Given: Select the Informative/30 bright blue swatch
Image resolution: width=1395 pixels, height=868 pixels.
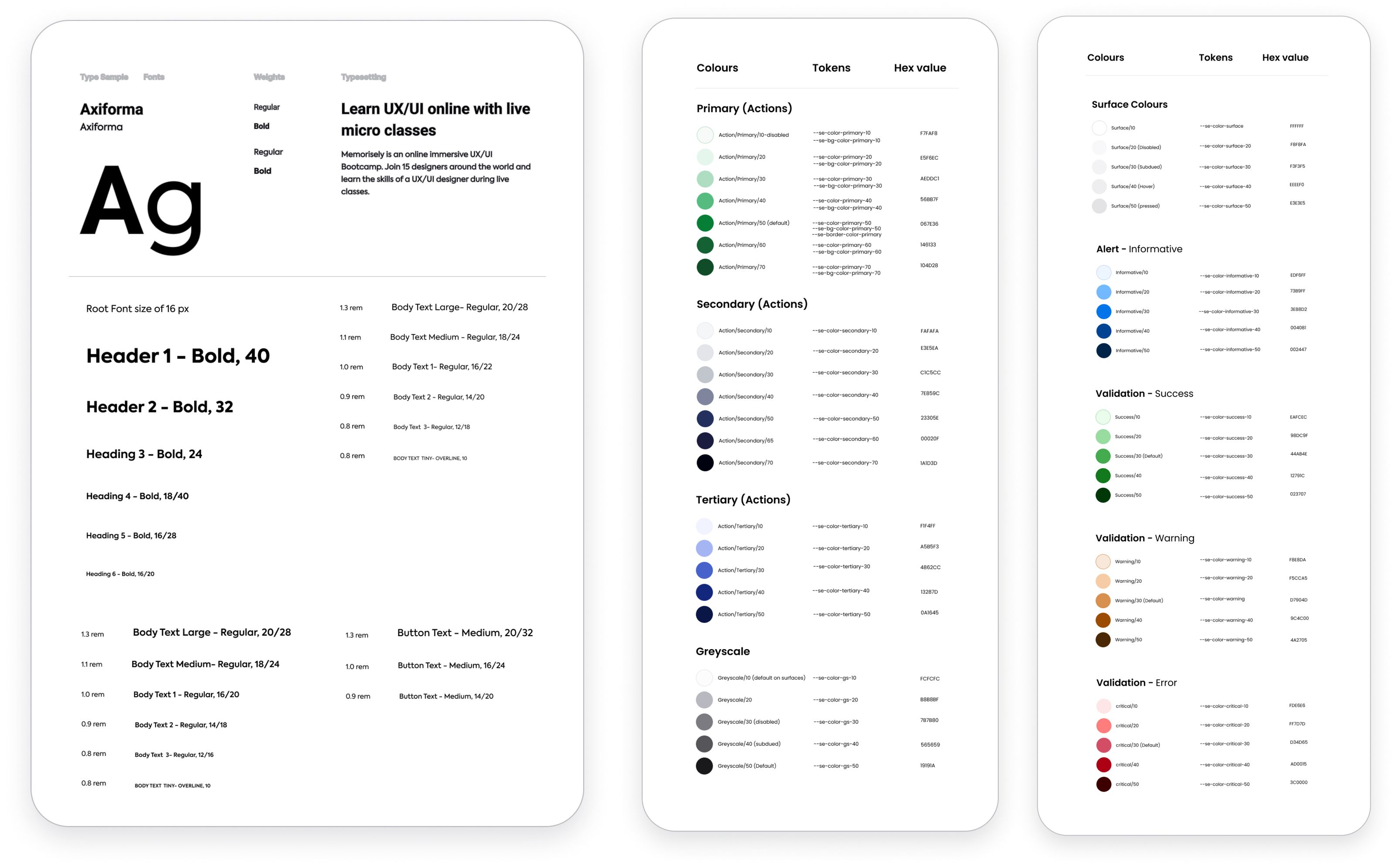Looking at the screenshot, I should (x=1103, y=311).
